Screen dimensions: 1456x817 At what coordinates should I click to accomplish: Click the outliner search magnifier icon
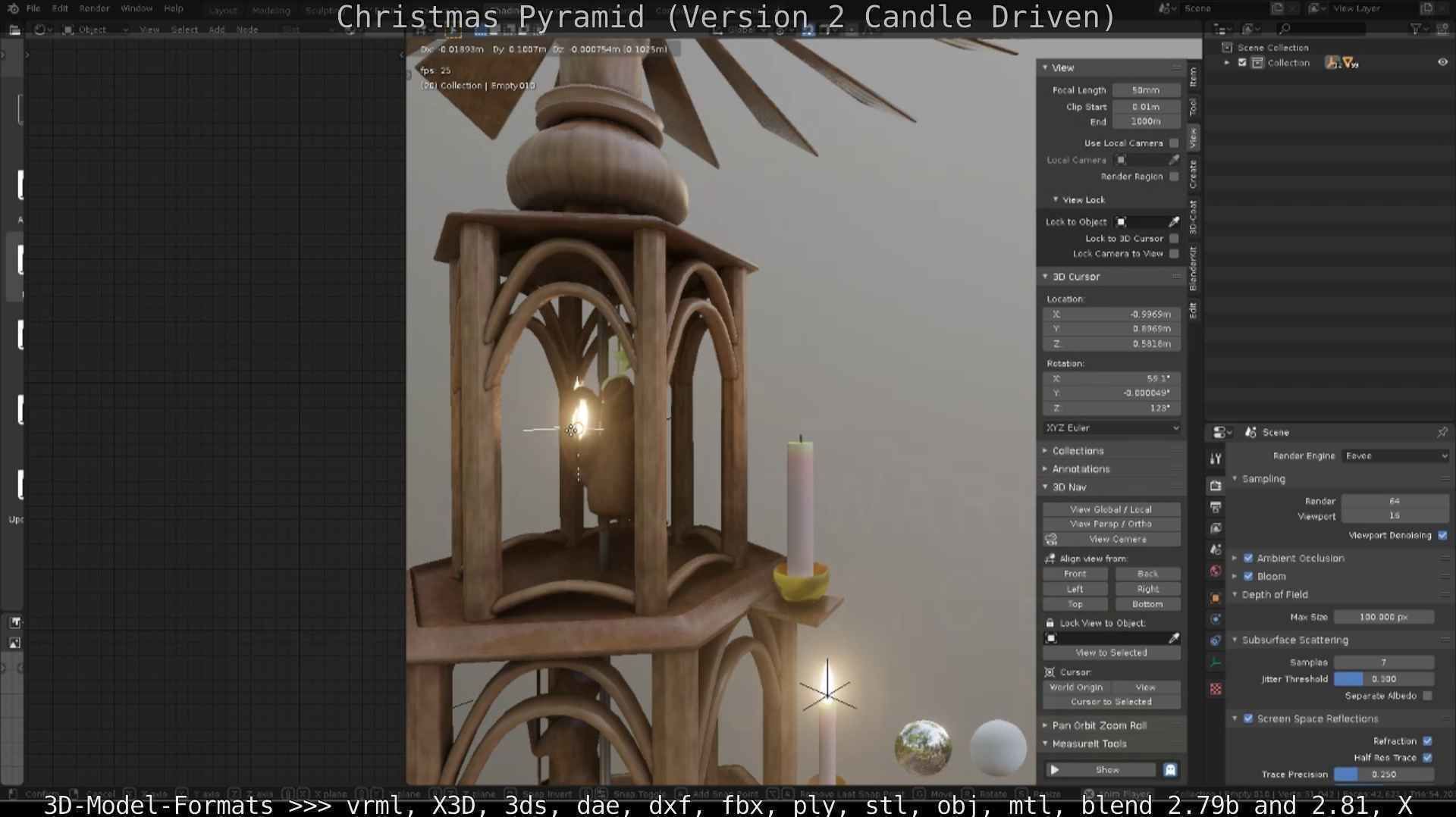(1284, 29)
